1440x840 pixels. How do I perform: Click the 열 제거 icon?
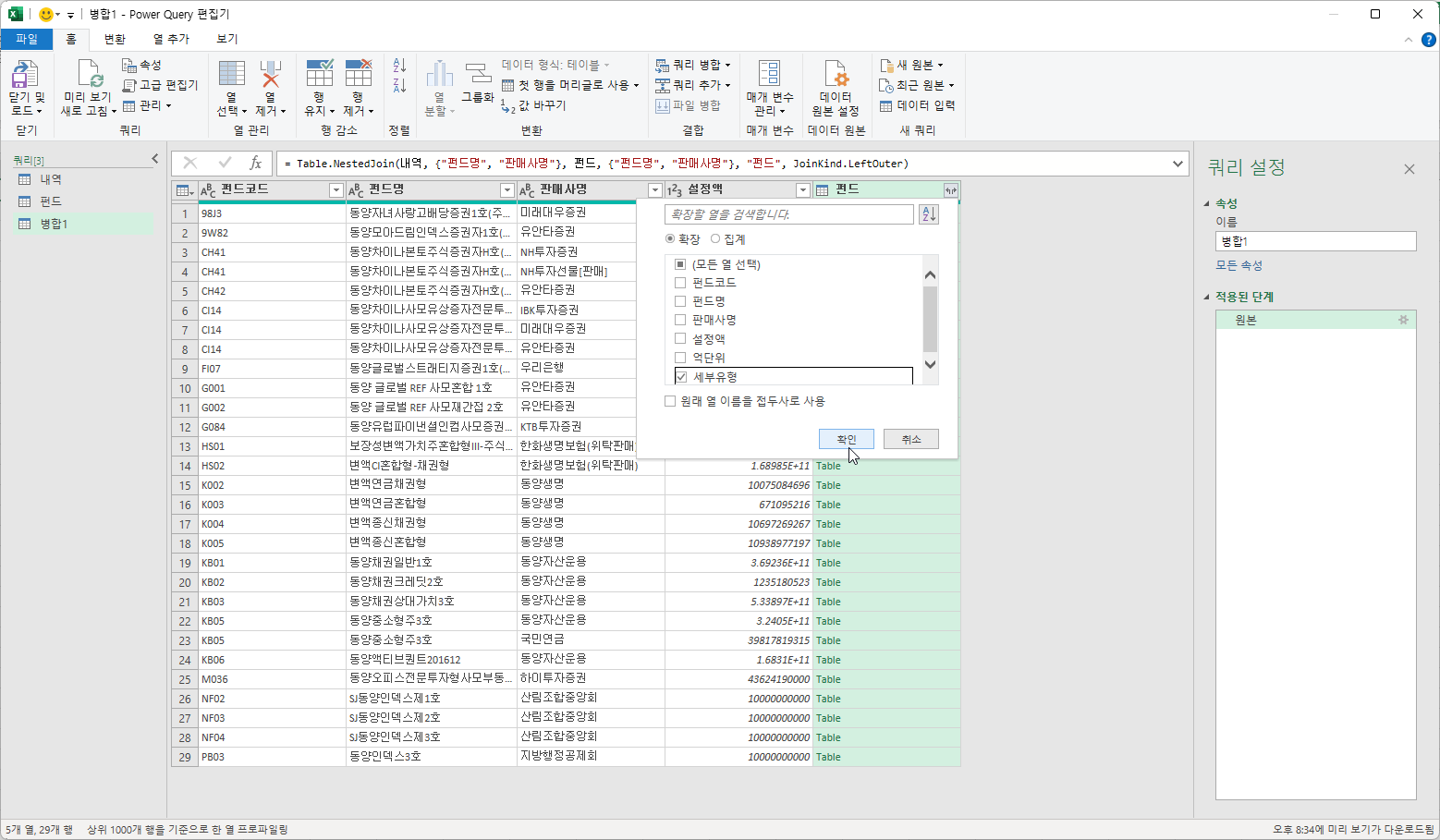[x=270, y=74]
